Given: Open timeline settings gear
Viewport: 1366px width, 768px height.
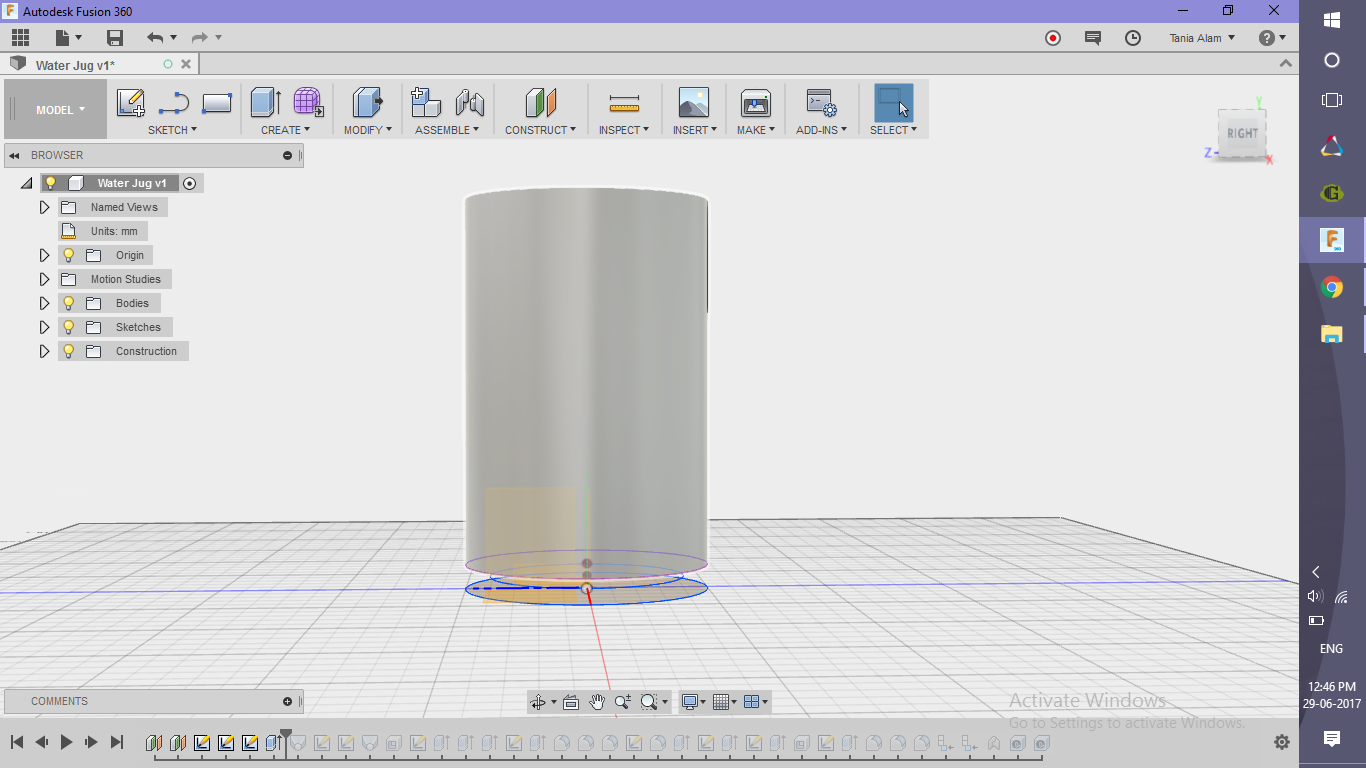Looking at the screenshot, I should tap(1282, 742).
